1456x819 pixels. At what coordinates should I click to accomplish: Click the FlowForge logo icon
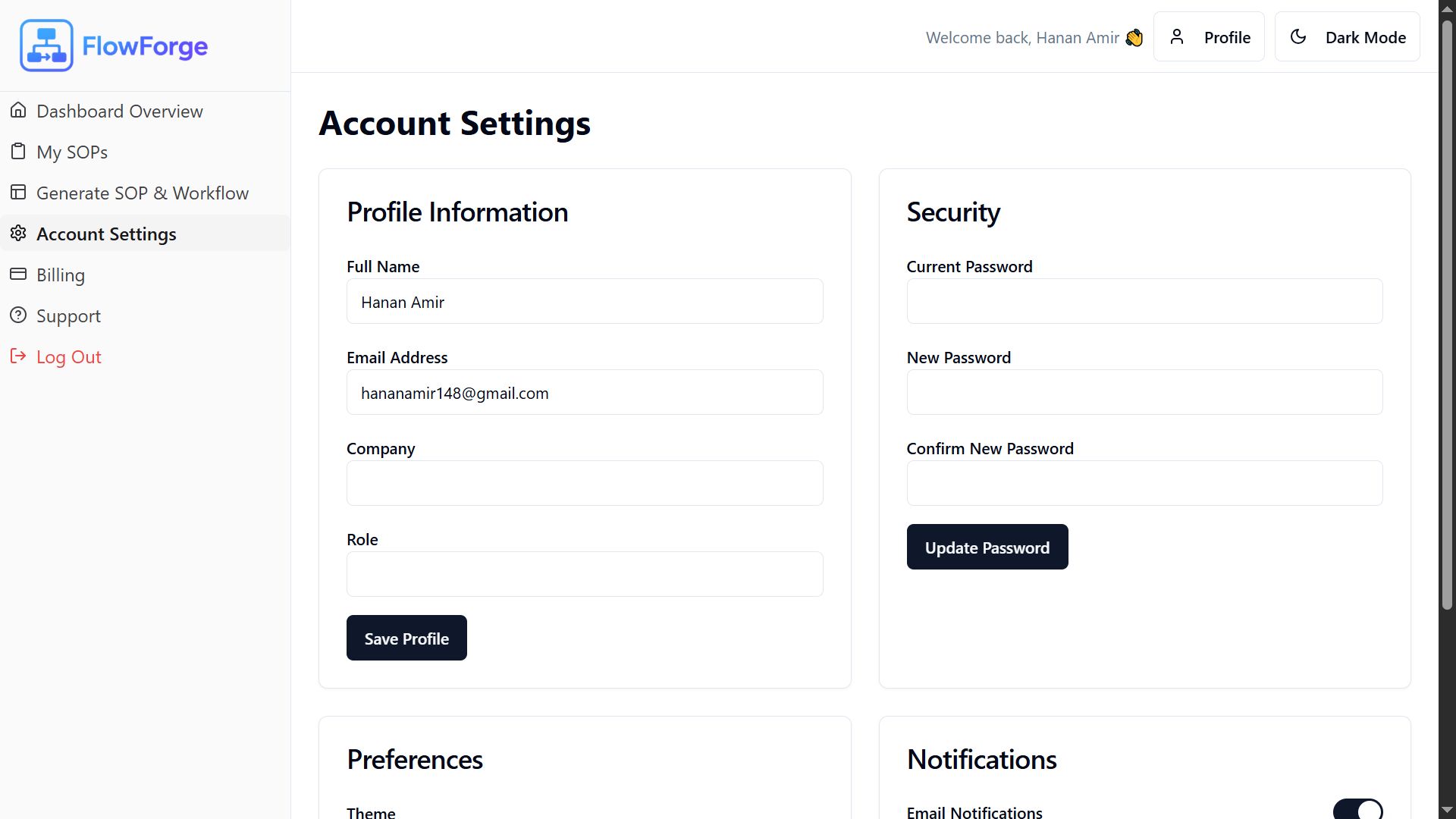click(46, 45)
